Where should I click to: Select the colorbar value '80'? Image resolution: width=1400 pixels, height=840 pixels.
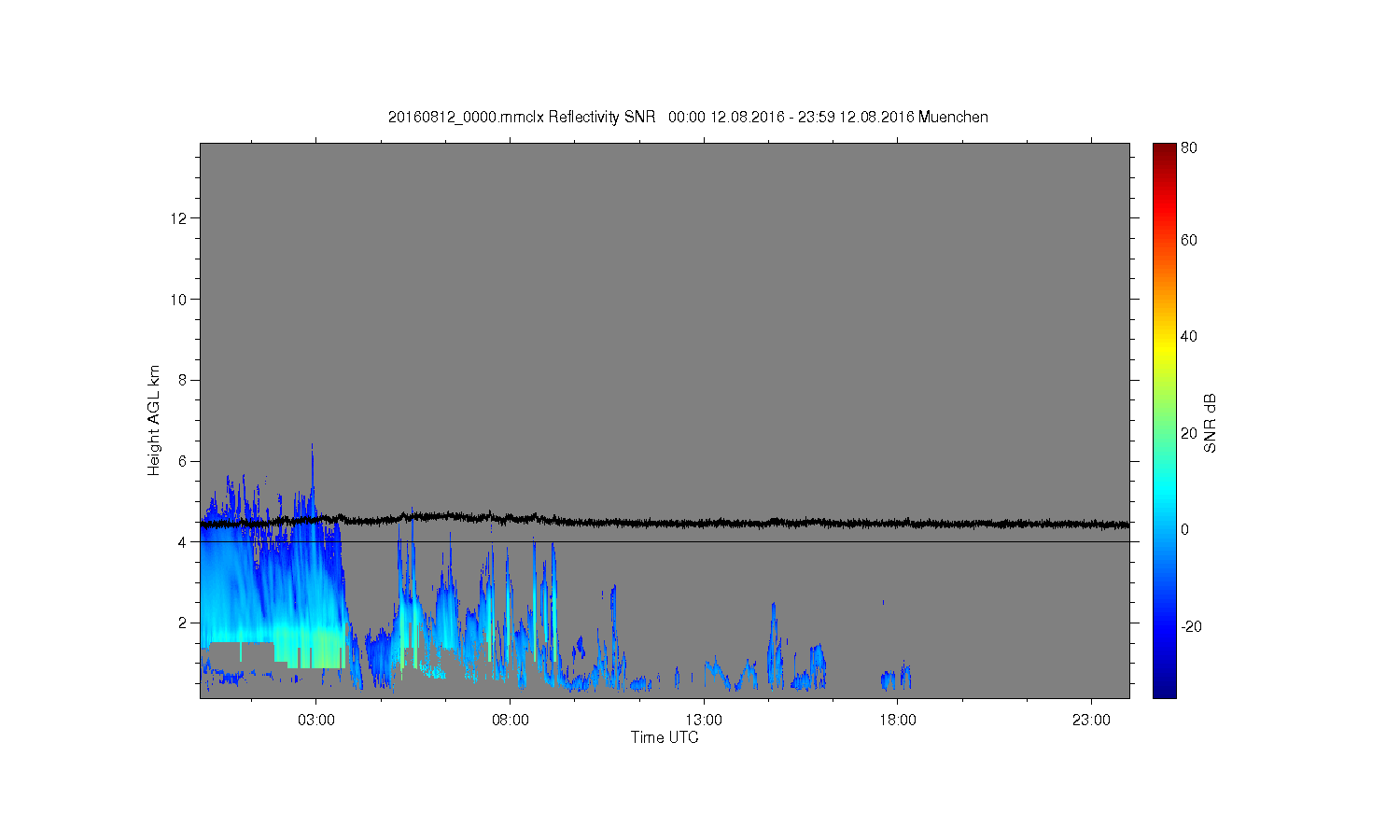[1189, 147]
